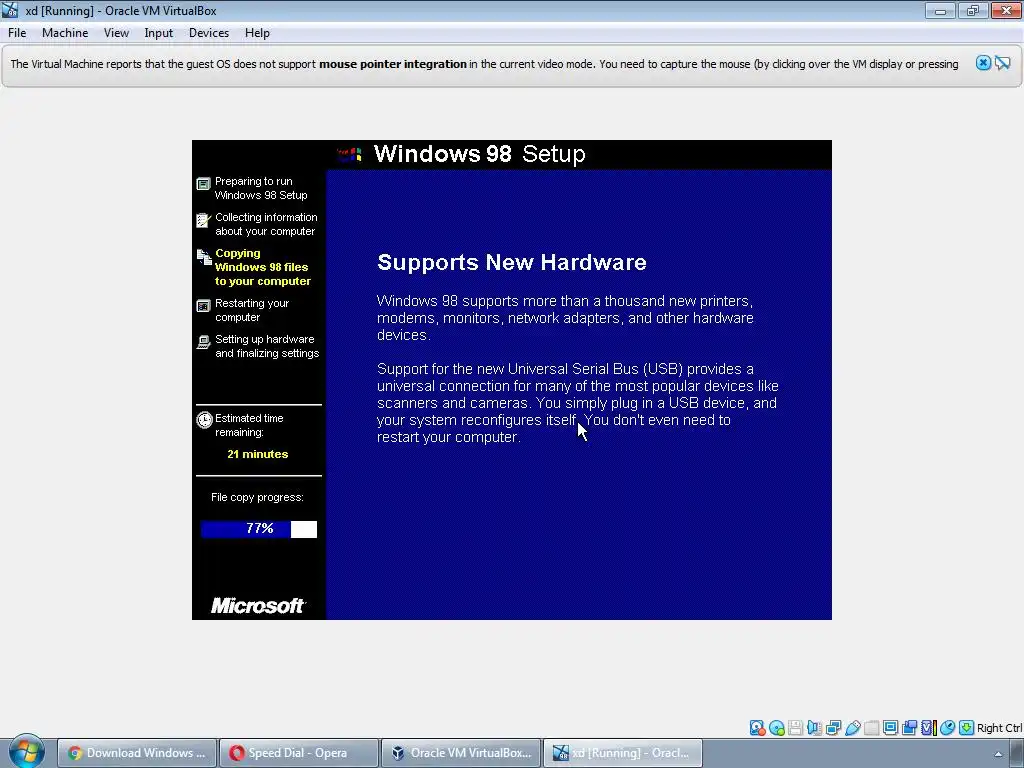Click the Supports New Hardware heading
The height and width of the screenshot is (768, 1024).
pyautogui.click(x=511, y=262)
